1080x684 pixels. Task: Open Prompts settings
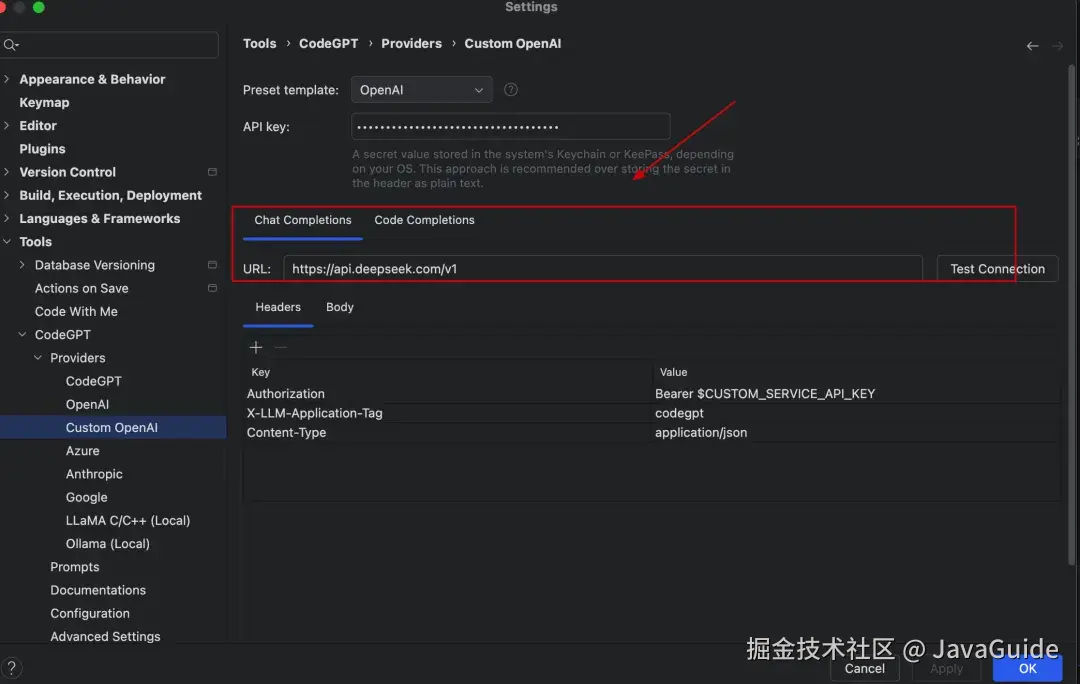[74, 567]
